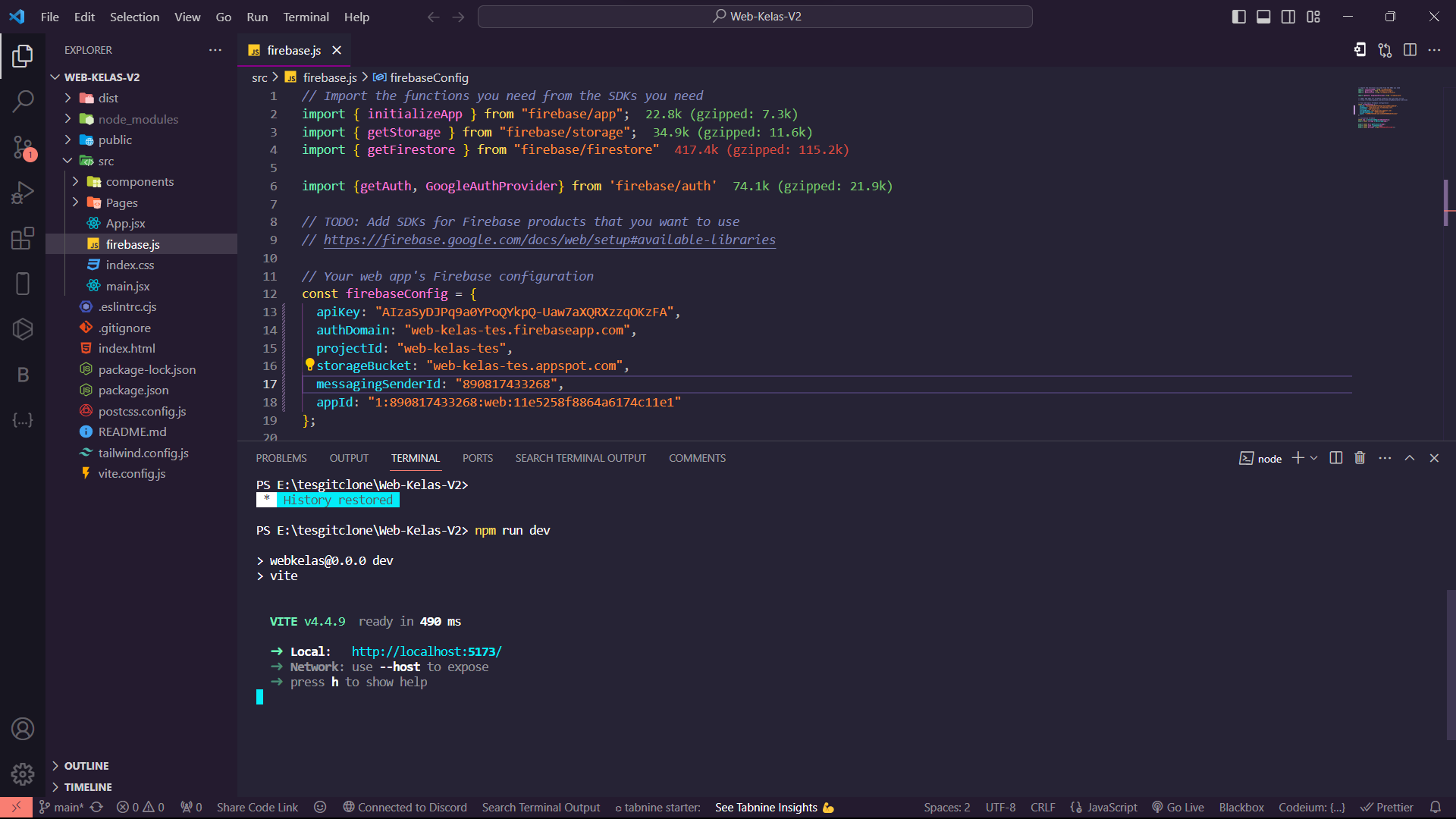Toggle the bottom panel visibility
Image resolution: width=1456 pixels, height=819 pixels.
(x=1263, y=16)
